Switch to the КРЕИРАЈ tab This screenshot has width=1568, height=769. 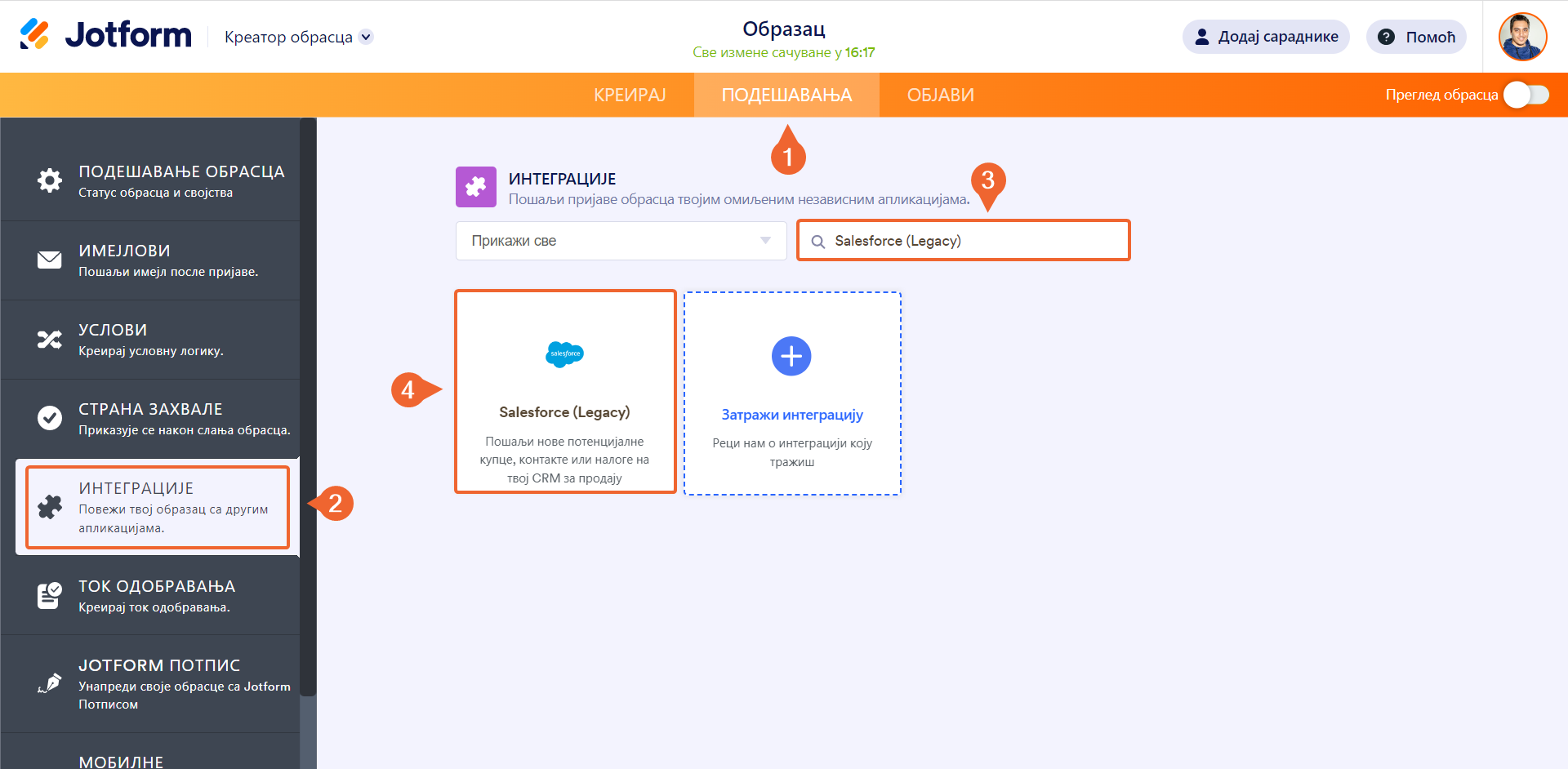630,95
